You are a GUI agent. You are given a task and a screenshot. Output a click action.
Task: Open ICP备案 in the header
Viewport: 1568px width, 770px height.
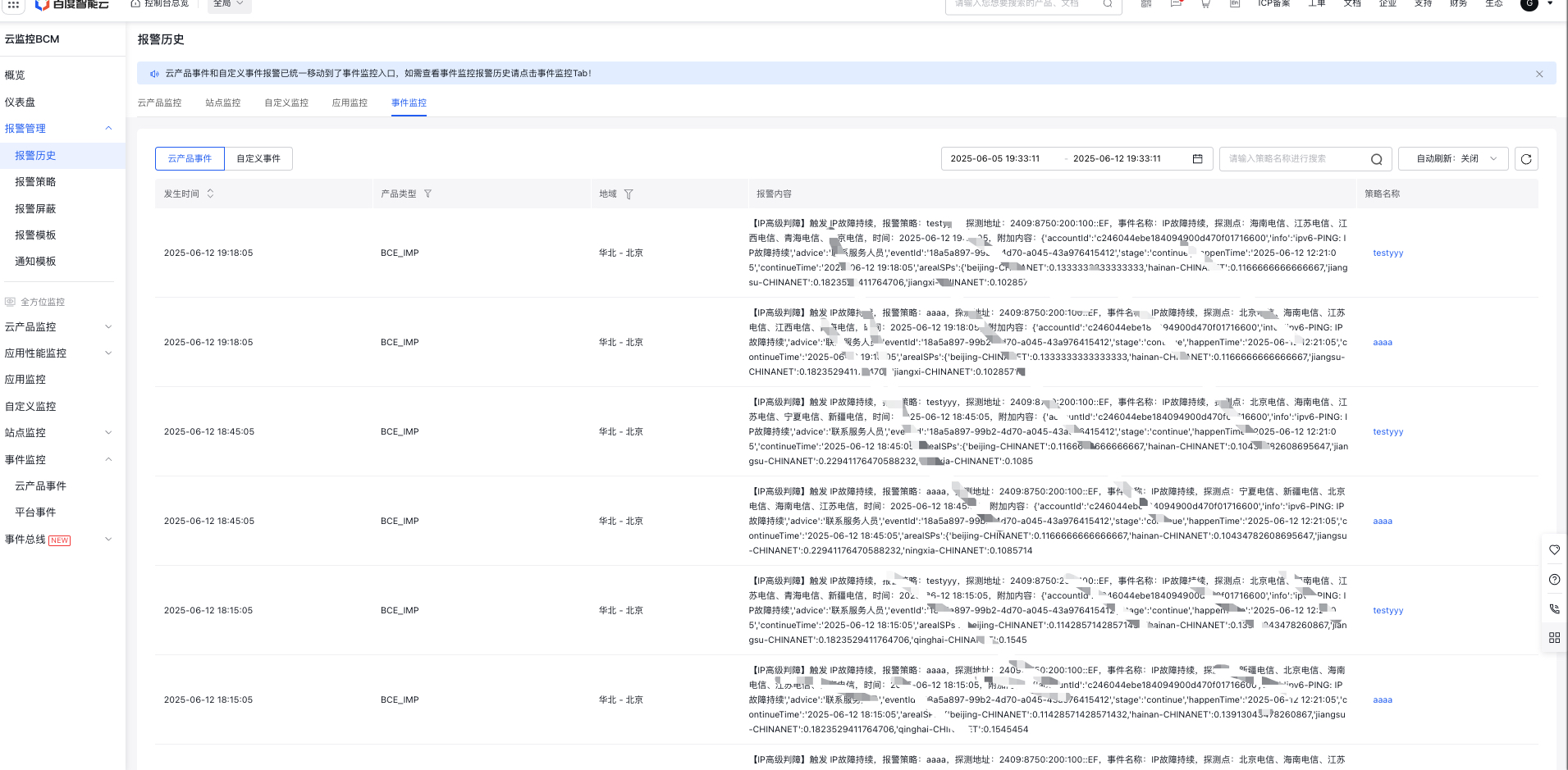click(1273, 3)
